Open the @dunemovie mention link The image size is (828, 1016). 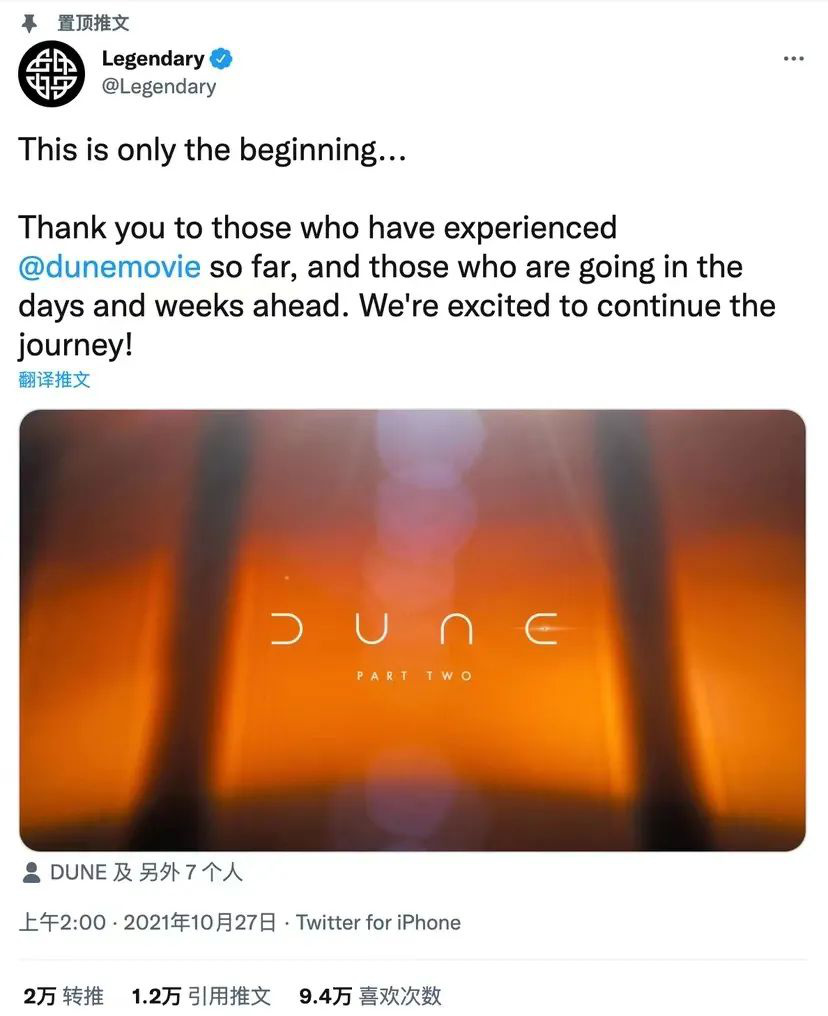click(109, 267)
